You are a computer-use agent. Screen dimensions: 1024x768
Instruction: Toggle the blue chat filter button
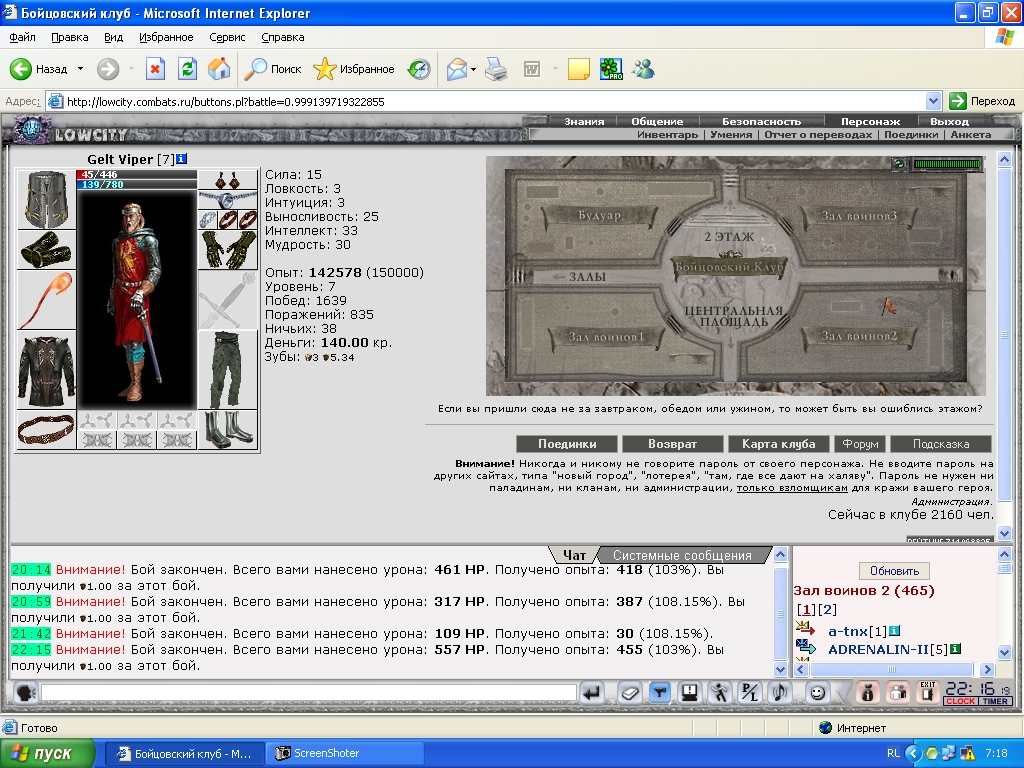[x=660, y=692]
